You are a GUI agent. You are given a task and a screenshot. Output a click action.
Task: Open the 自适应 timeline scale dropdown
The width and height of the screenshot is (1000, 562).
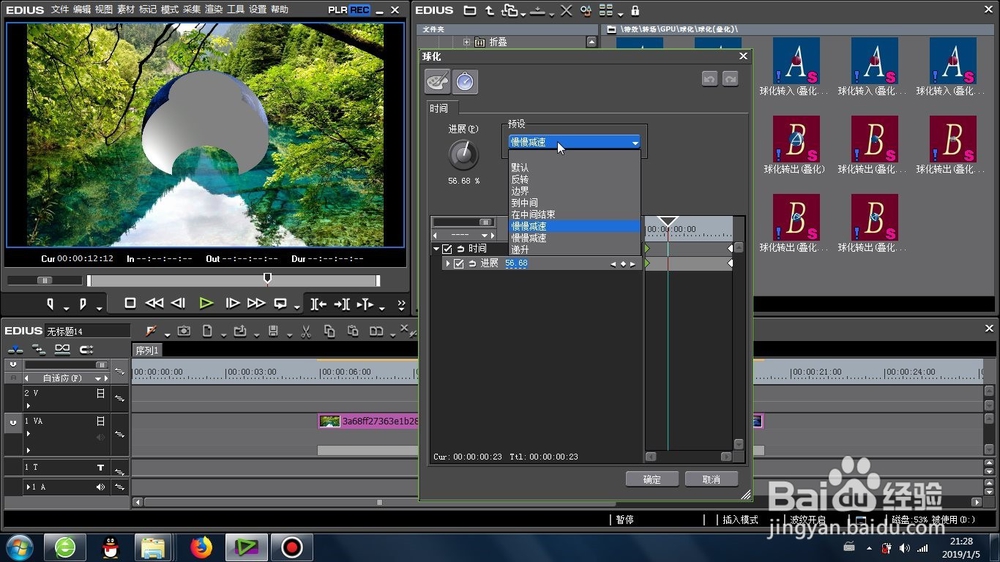(x=98, y=378)
